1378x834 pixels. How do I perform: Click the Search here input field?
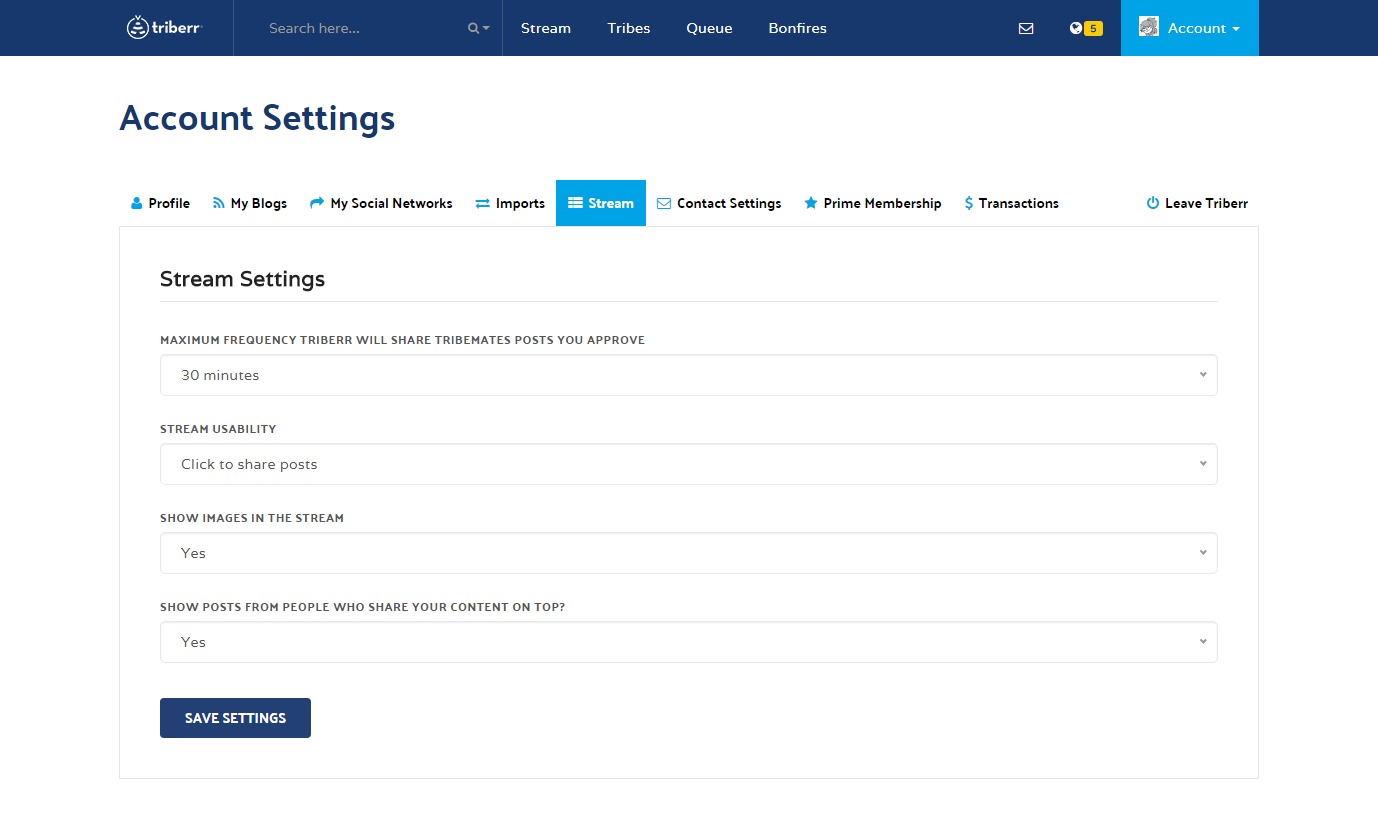click(x=360, y=28)
